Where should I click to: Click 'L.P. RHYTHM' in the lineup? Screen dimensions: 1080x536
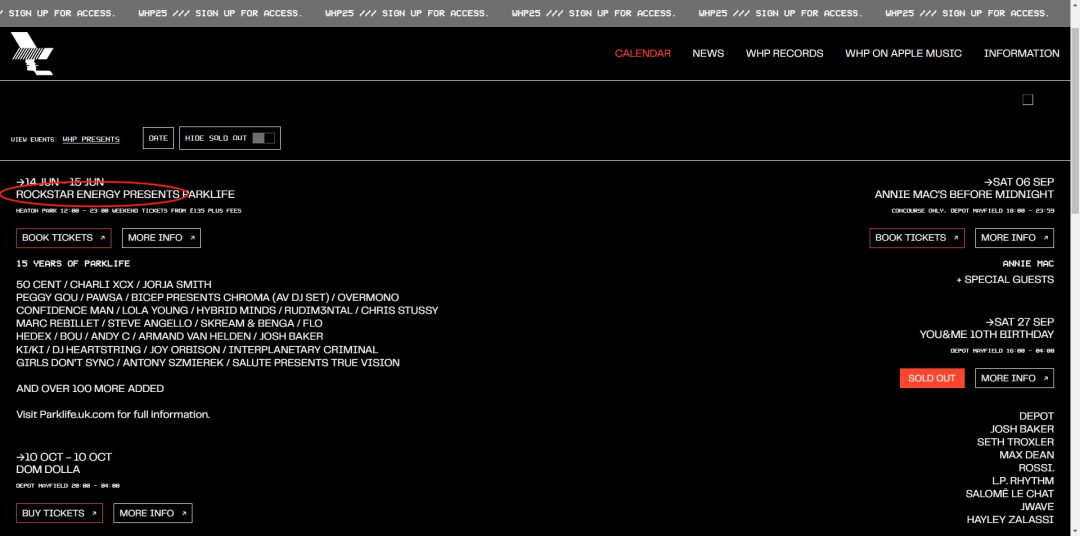(x=1023, y=481)
